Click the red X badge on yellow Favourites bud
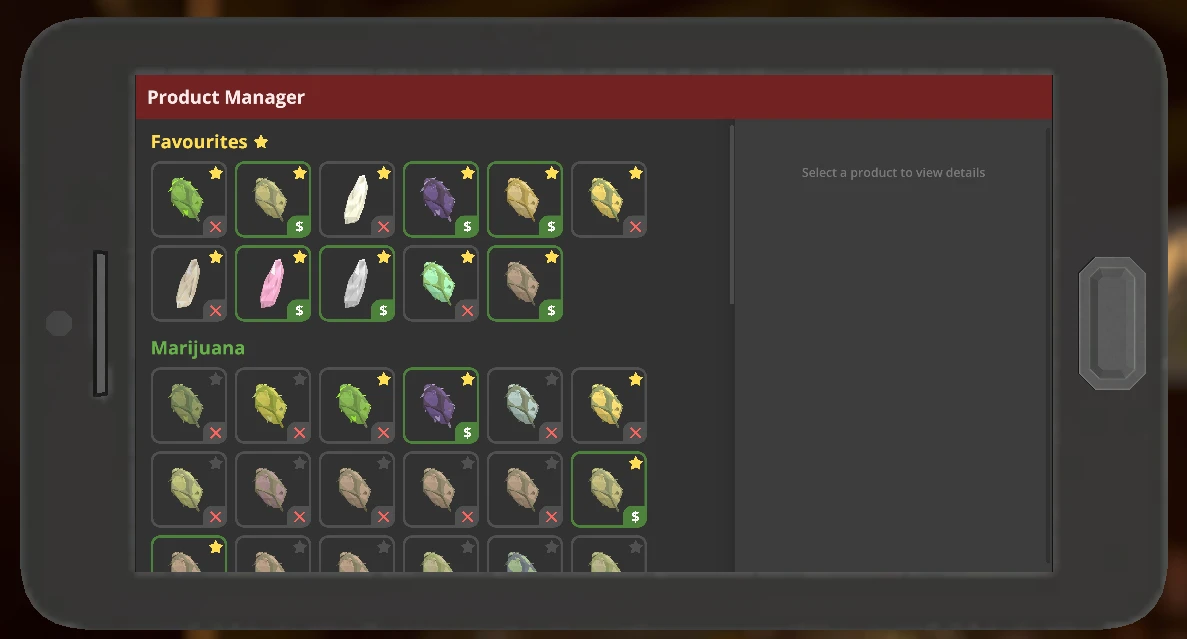Viewport: 1187px width, 639px height. click(635, 226)
